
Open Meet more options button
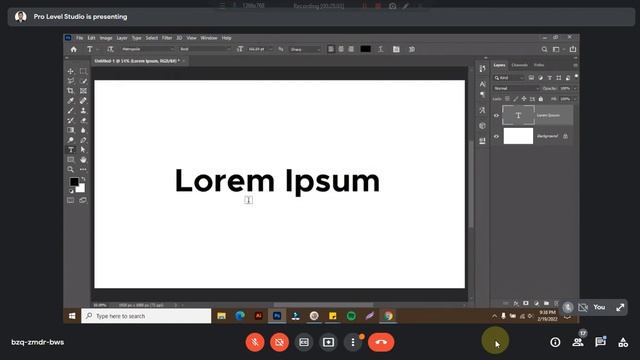coord(353,342)
